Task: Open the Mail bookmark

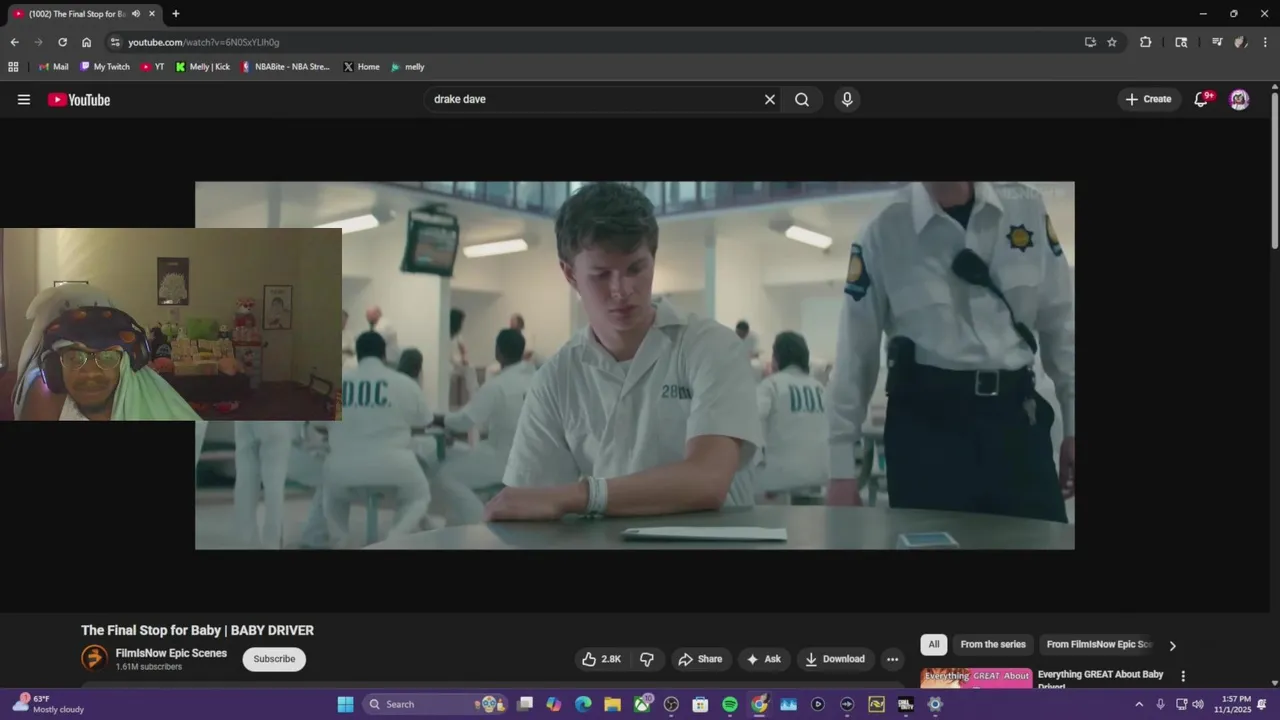Action: 53,67
